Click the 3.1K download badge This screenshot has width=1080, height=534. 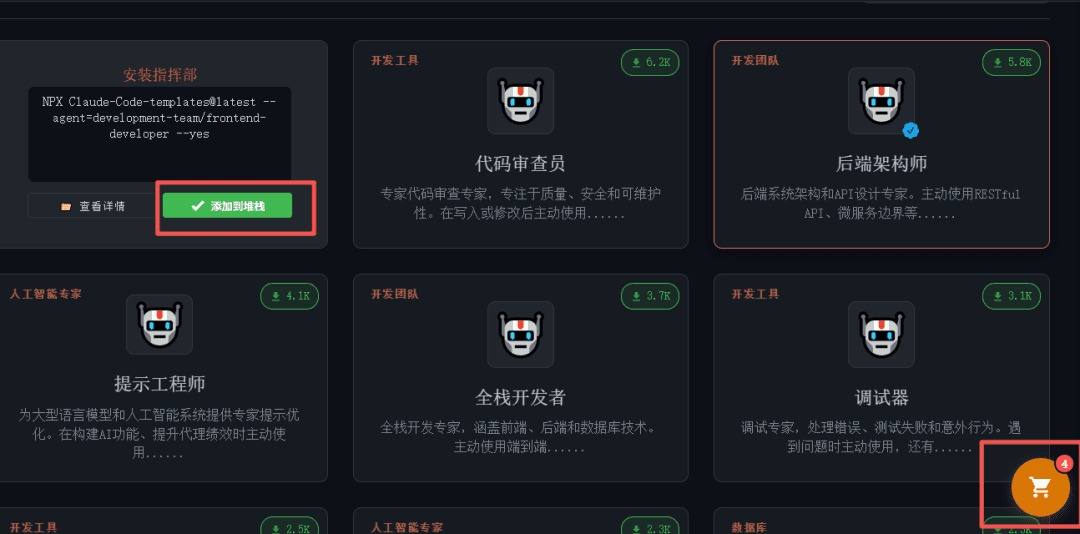(x=1011, y=296)
